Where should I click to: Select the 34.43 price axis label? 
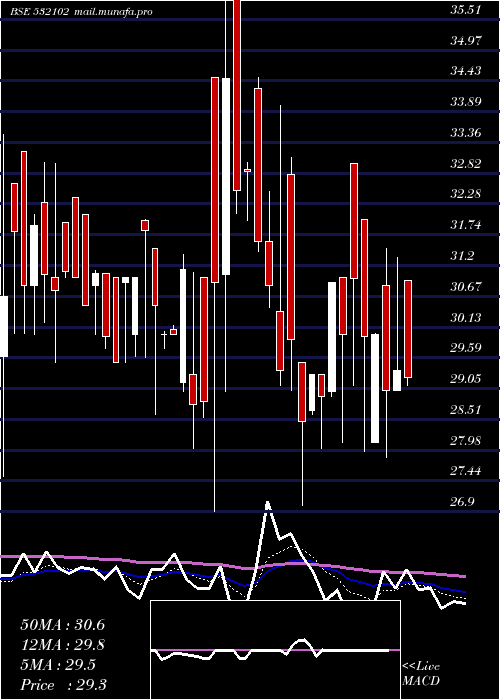click(466, 71)
